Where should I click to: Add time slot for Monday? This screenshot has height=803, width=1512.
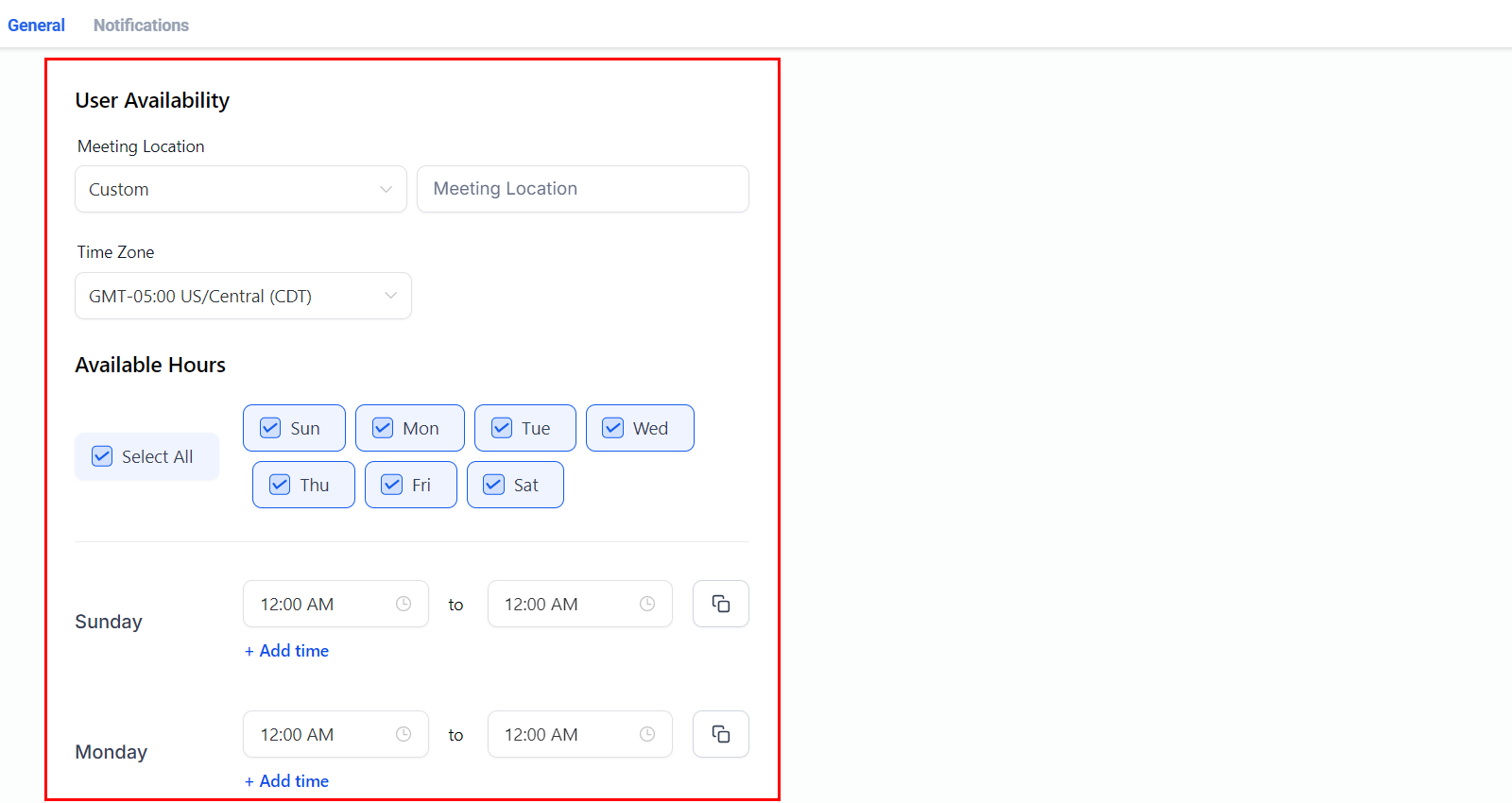tap(287, 781)
